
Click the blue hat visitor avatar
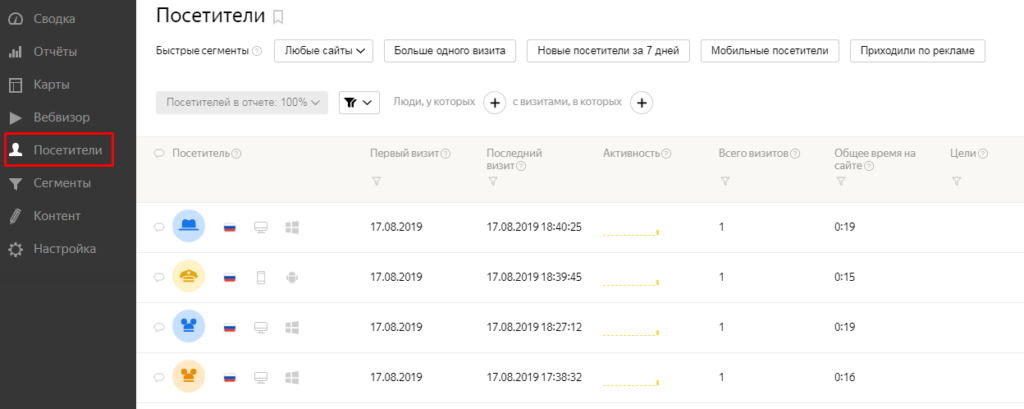(x=189, y=227)
